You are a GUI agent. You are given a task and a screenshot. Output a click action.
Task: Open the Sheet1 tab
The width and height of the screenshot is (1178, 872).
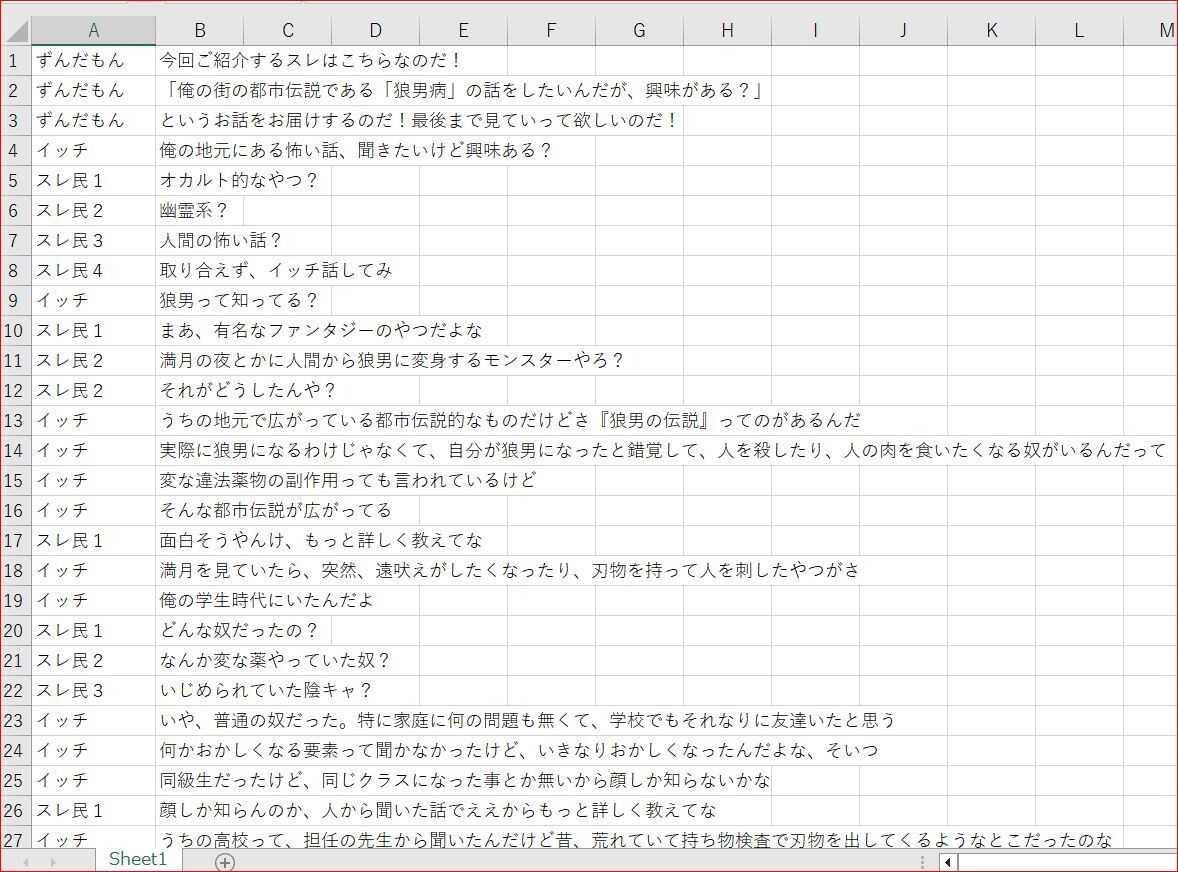pos(137,859)
